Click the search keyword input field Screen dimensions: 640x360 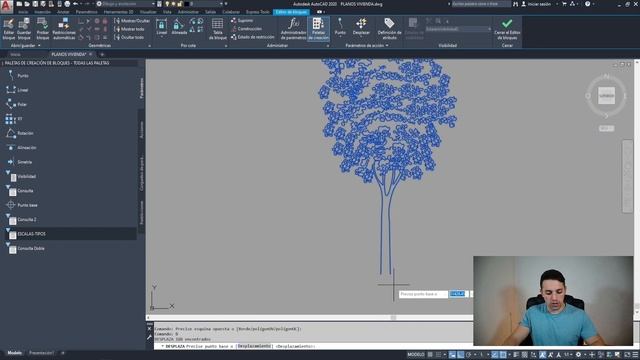click(481, 4)
